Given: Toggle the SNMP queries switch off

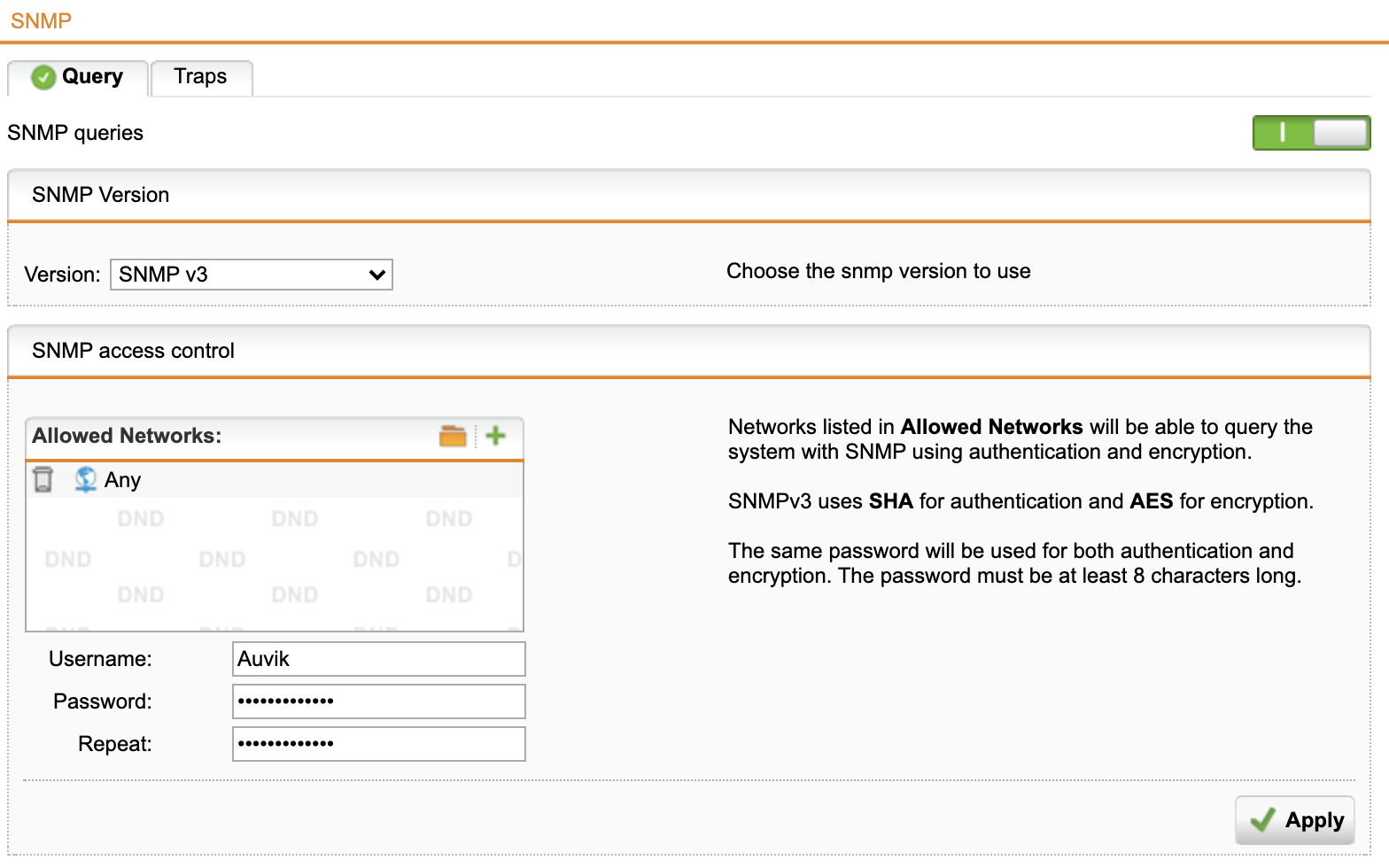Looking at the screenshot, I should click(1311, 133).
